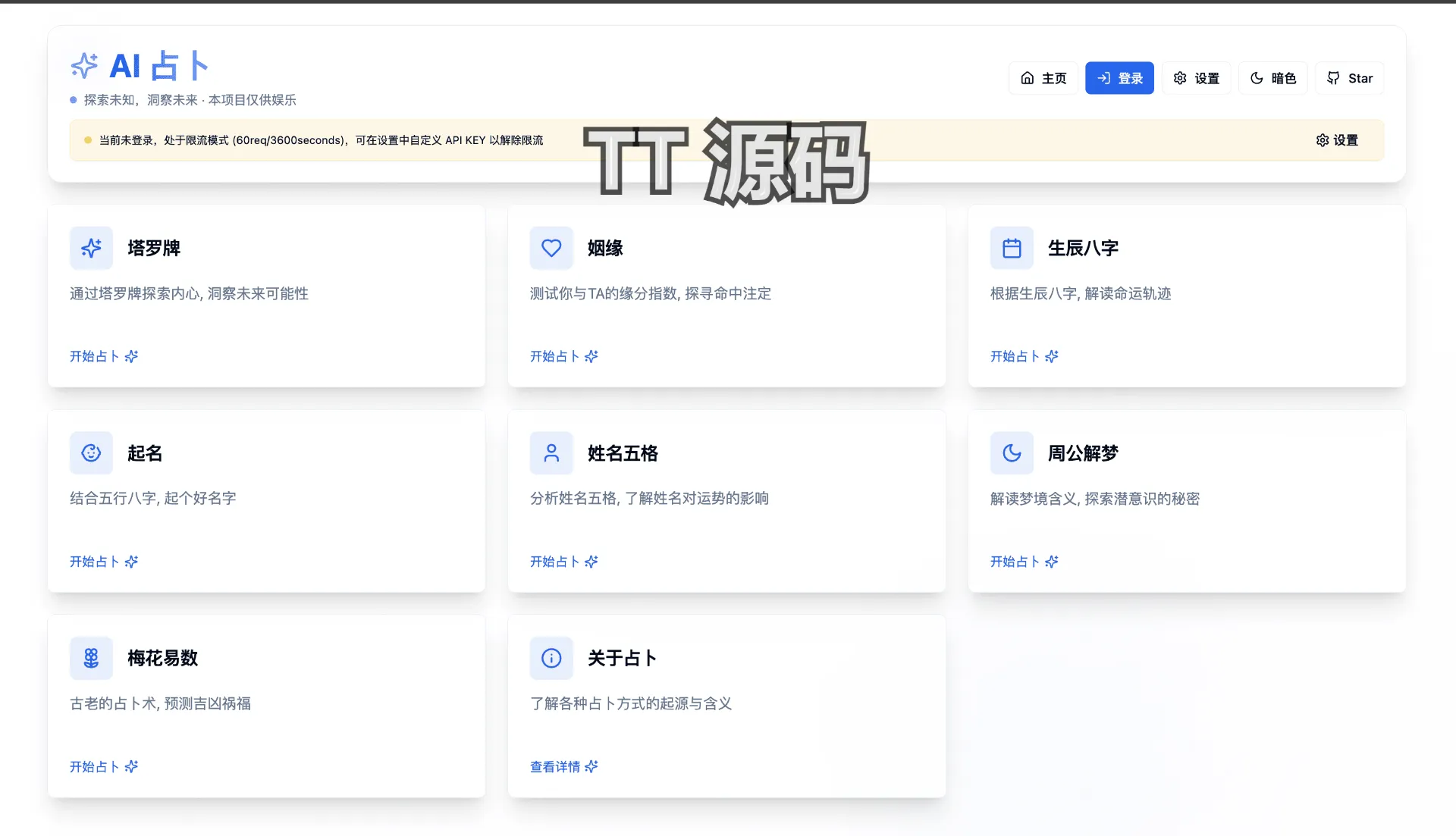Click the 梅花易数 card heading
1456x836 pixels.
click(x=162, y=658)
